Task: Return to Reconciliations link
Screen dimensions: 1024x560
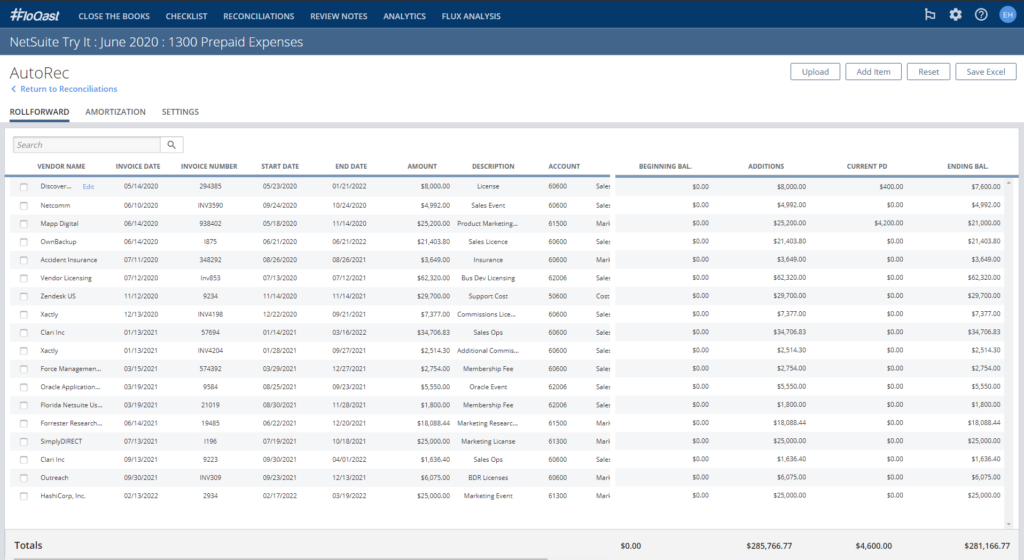Action: [64, 89]
